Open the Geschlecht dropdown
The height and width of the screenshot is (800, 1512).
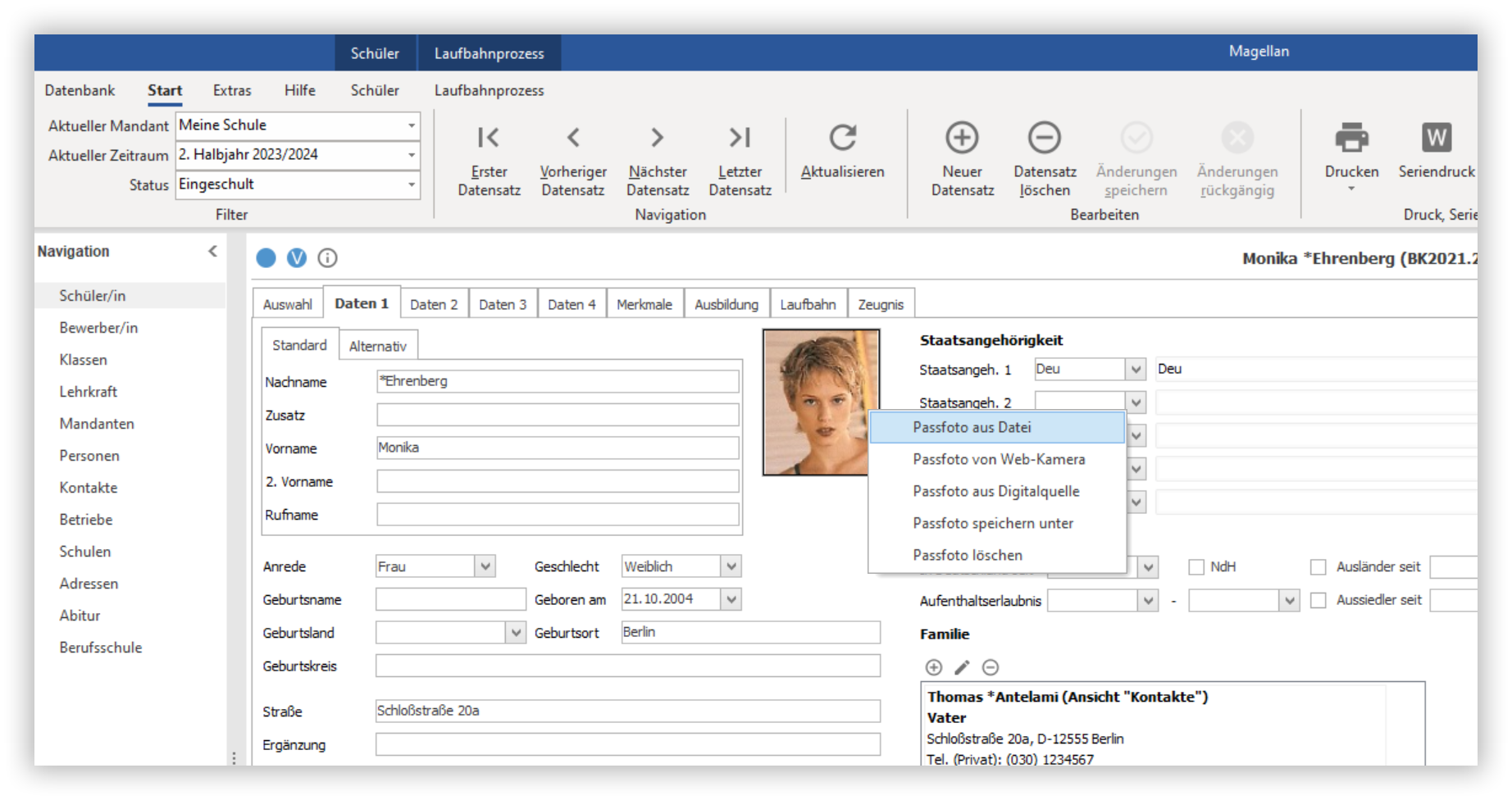(x=731, y=566)
